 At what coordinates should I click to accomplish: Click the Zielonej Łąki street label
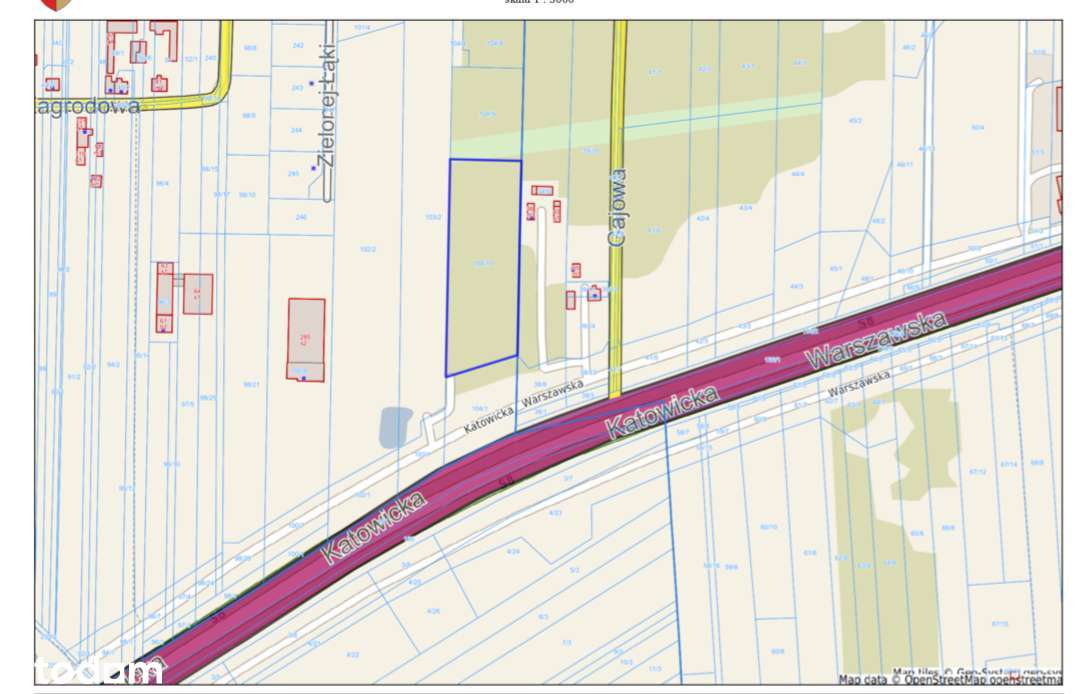(x=328, y=106)
